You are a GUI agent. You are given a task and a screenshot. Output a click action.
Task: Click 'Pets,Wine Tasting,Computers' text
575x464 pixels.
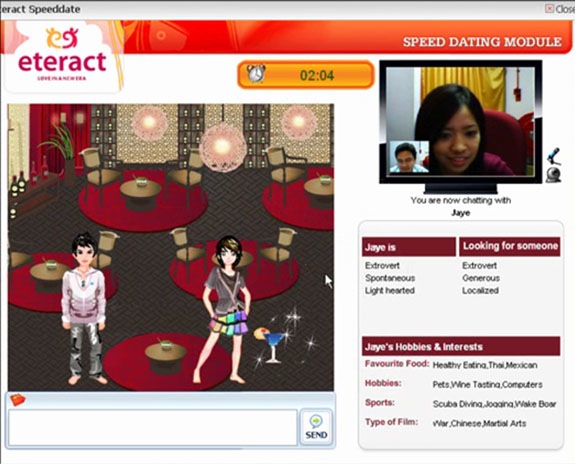pos(487,385)
